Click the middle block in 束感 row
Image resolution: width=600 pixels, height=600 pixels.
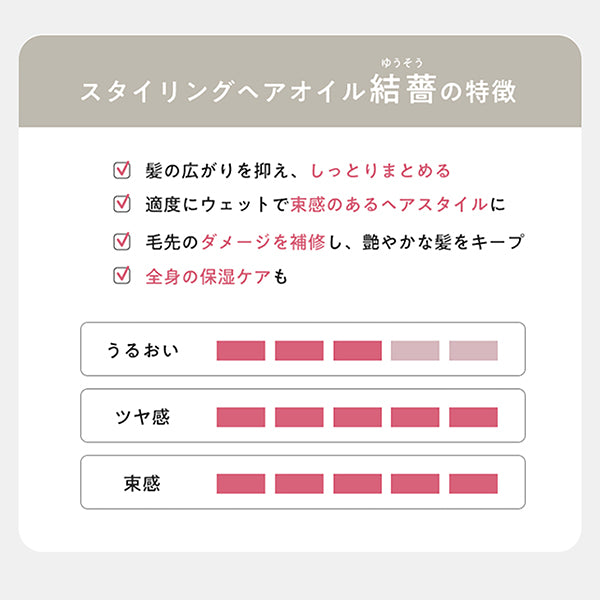357,483
